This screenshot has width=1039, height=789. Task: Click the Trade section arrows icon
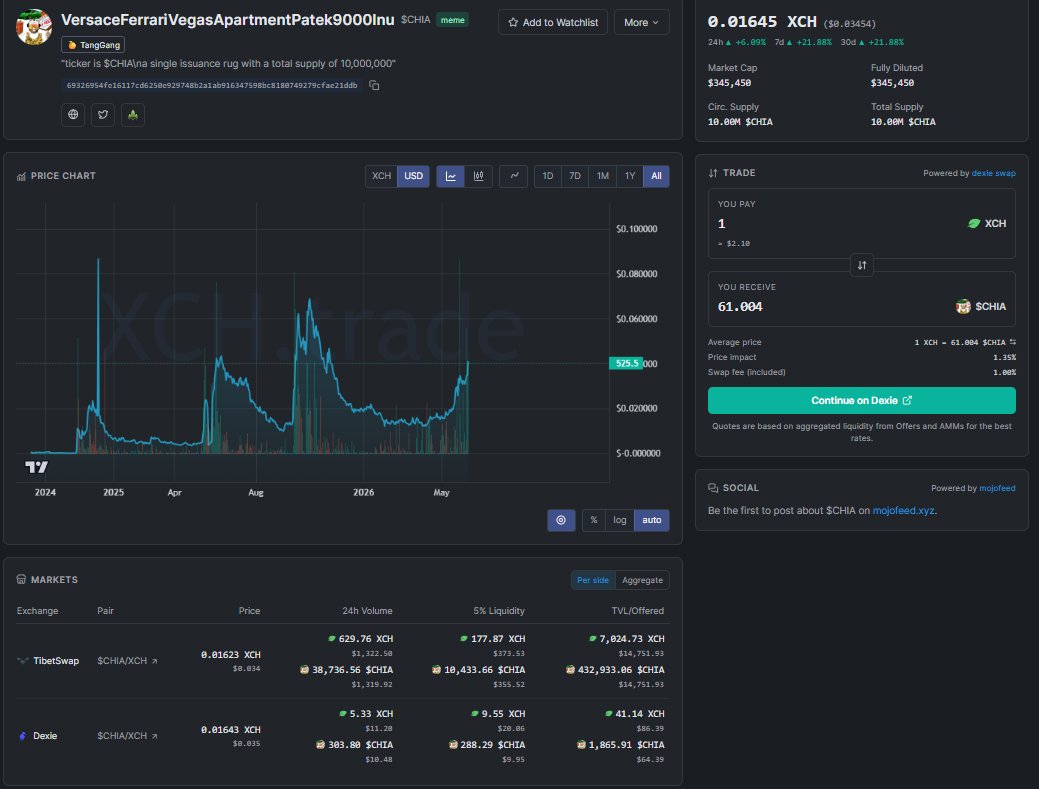coord(713,173)
